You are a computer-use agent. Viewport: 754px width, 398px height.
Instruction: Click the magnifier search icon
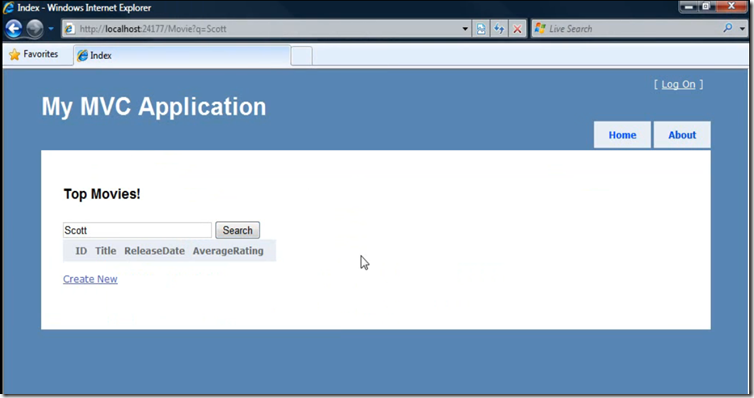728,28
